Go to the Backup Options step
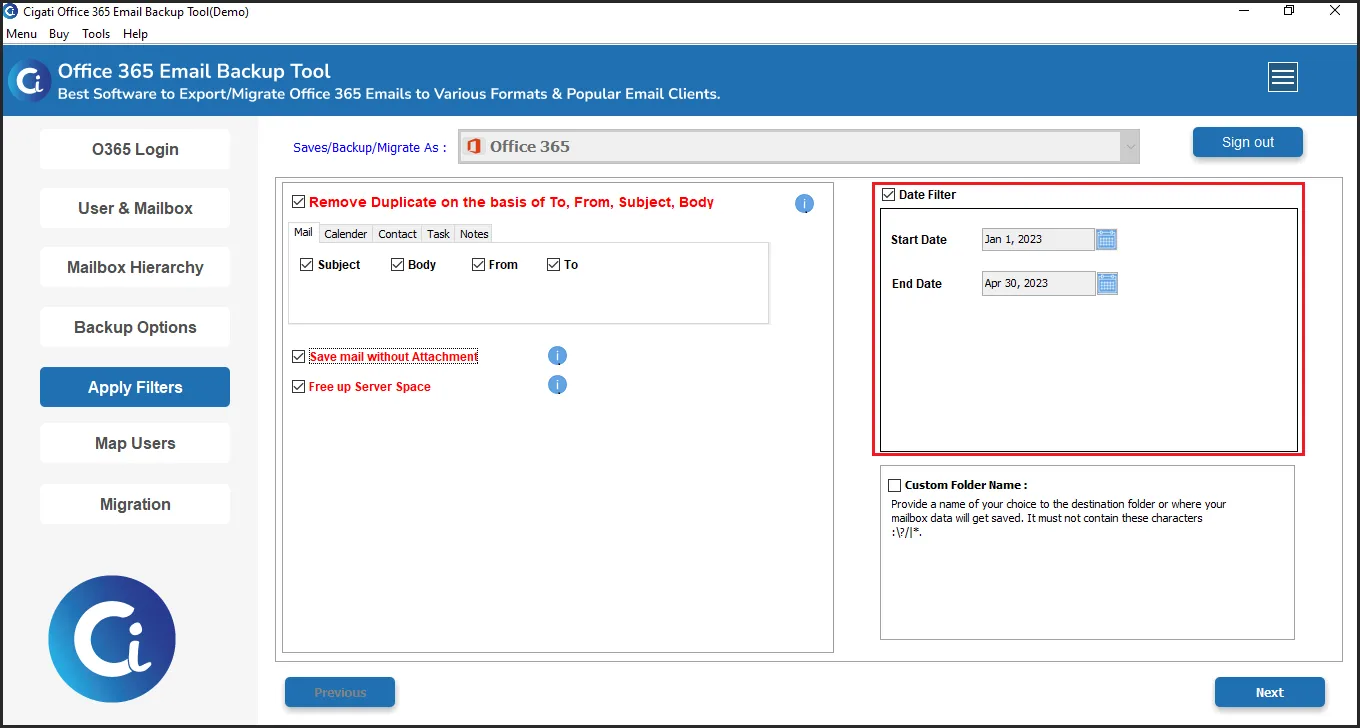Image resolution: width=1360 pixels, height=728 pixels. (x=135, y=327)
